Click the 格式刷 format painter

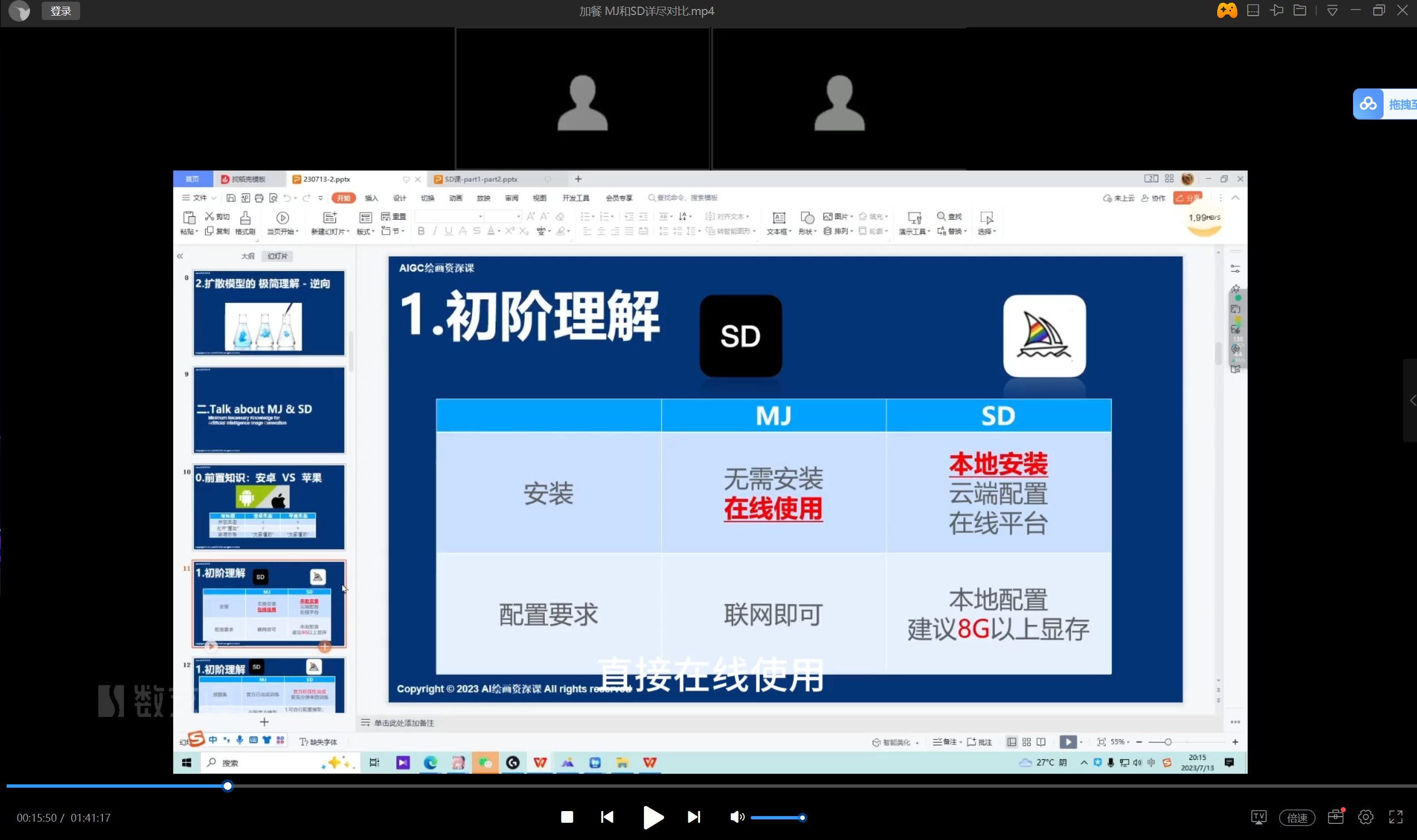[245, 223]
